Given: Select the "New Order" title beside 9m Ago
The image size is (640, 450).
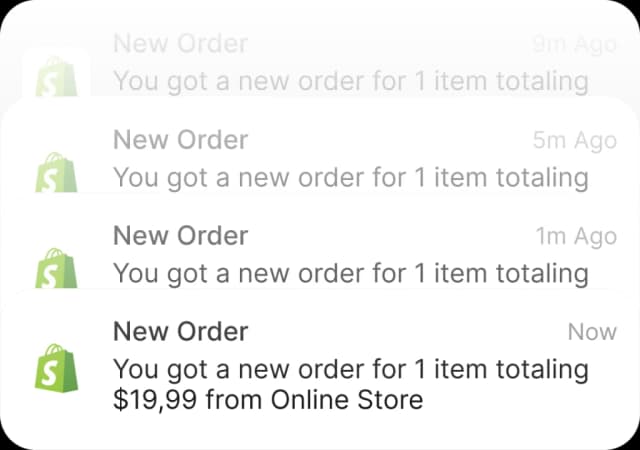Looking at the screenshot, I should 180,44.
